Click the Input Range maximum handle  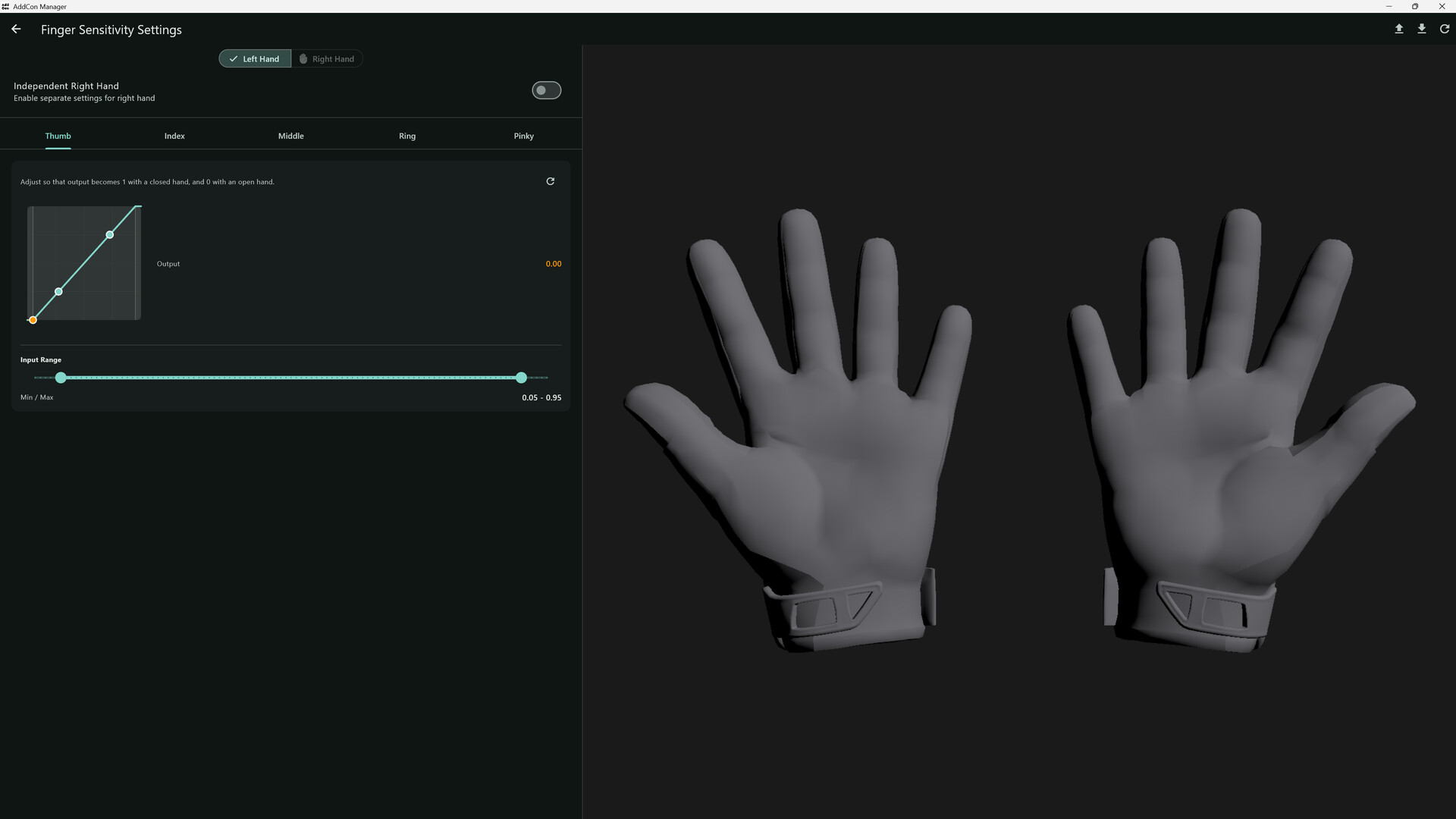[x=521, y=378]
